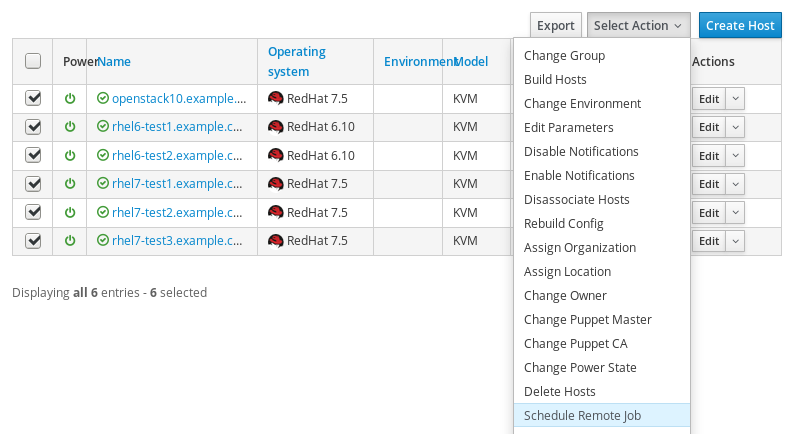Click green status checkmark beside rhel6-test1 host
The width and height of the screenshot is (799, 434).
click(102, 127)
